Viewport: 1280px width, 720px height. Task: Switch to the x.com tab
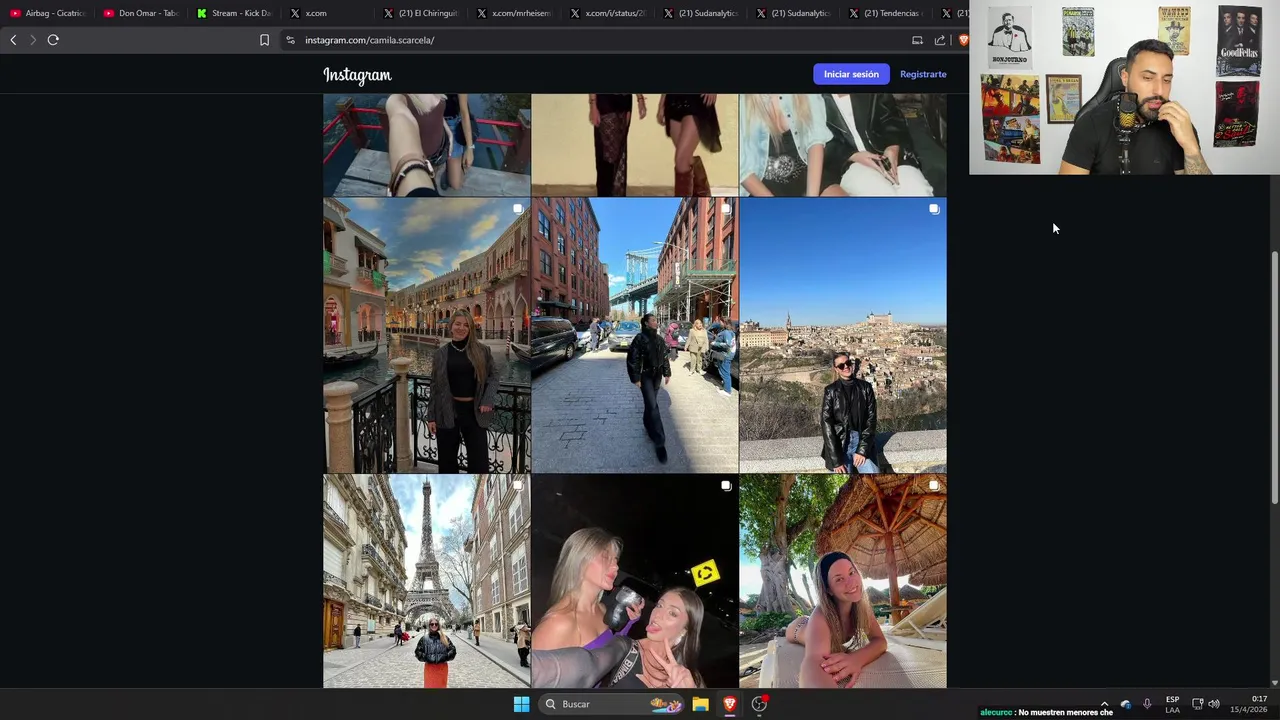[328, 13]
